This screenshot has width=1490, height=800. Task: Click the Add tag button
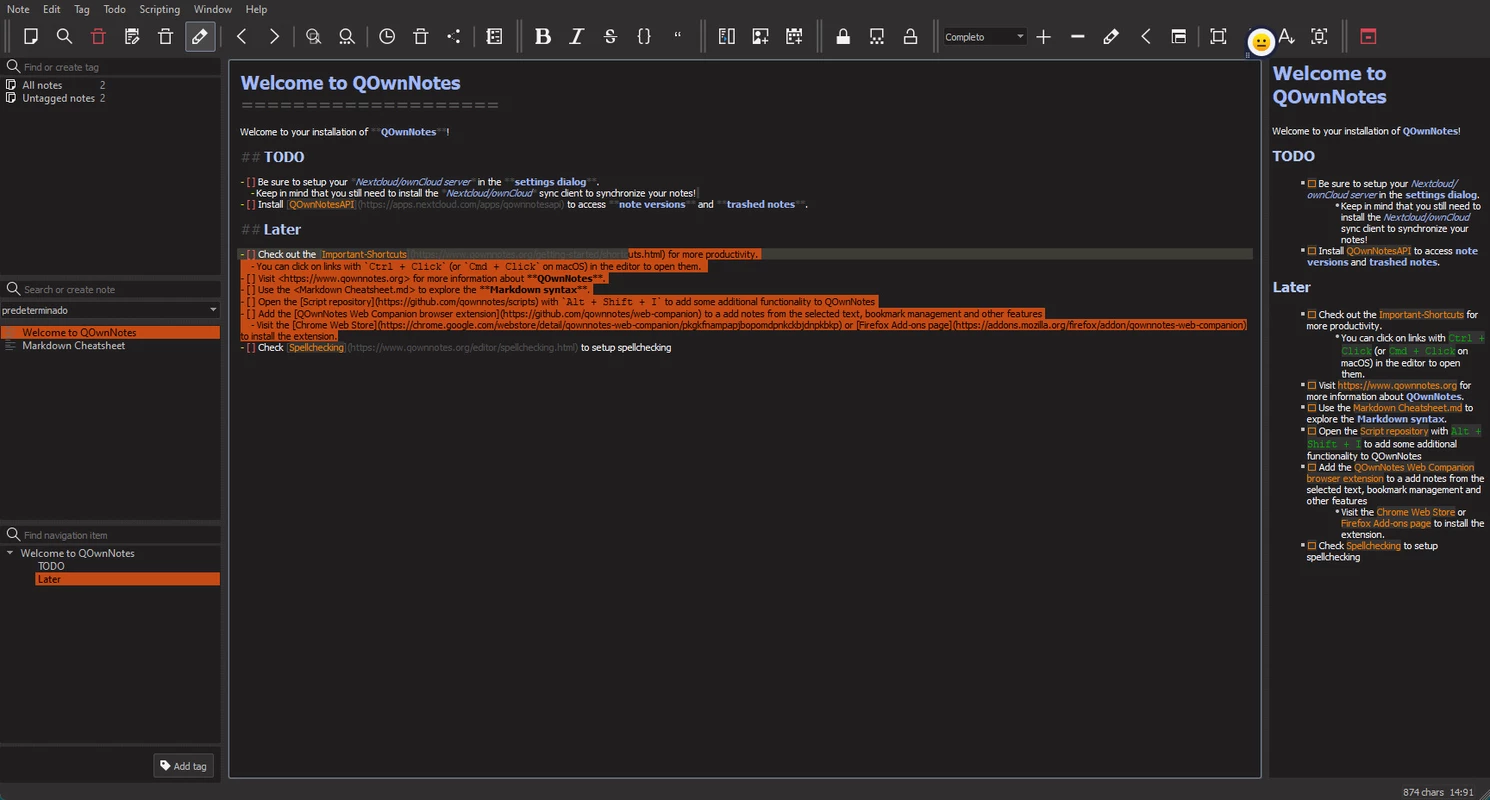(x=184, y=766)
